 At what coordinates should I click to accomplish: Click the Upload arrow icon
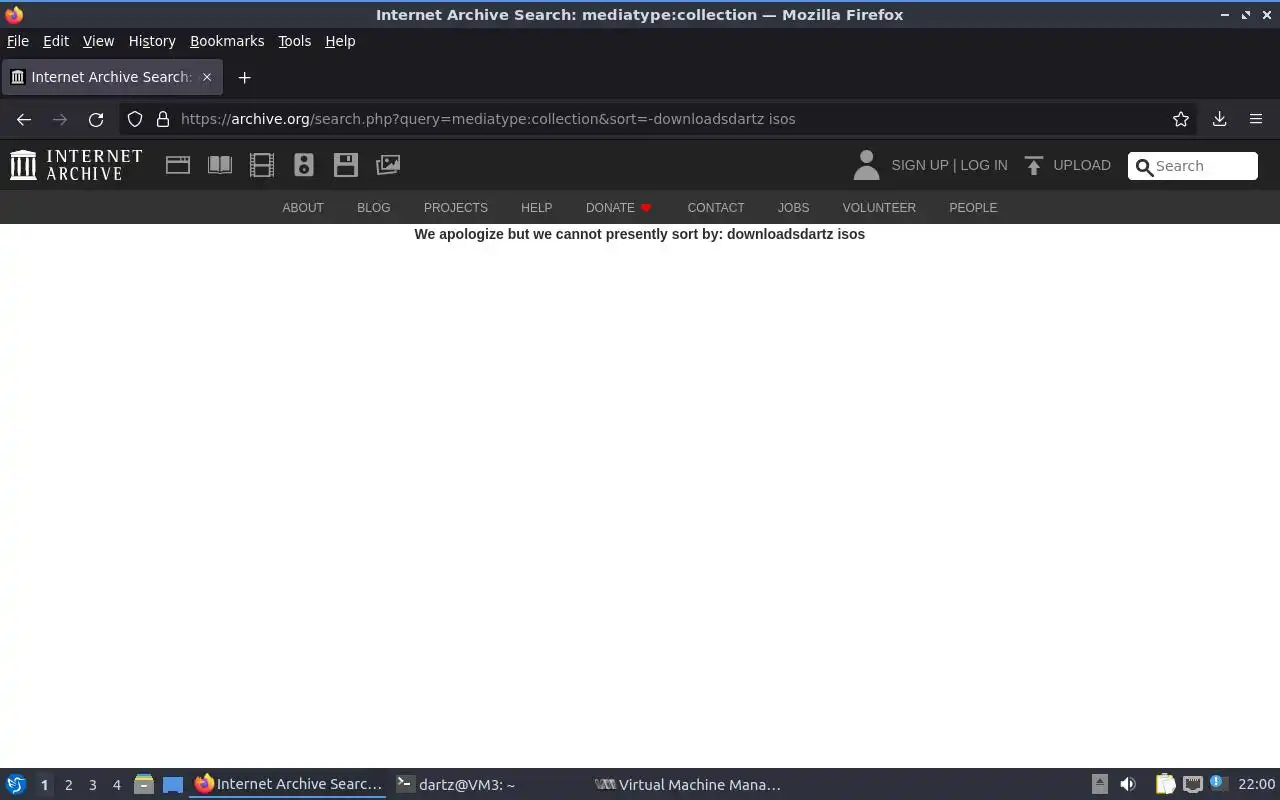[1034, 165]
